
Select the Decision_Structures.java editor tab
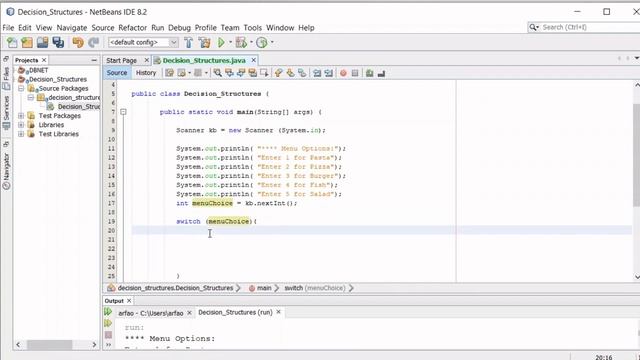point(204,60)
